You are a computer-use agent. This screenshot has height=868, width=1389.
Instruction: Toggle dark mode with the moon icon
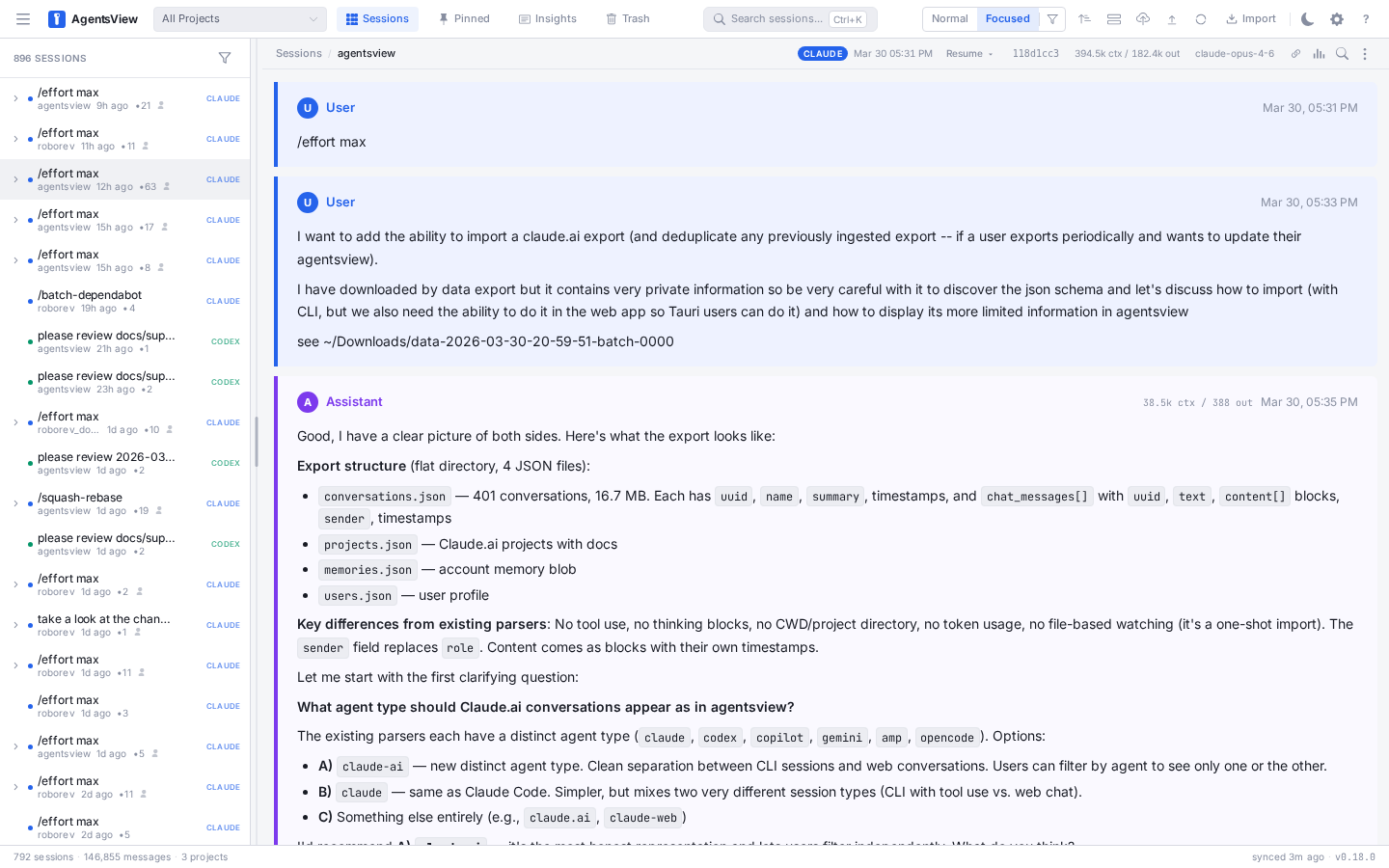(1306, 18)
